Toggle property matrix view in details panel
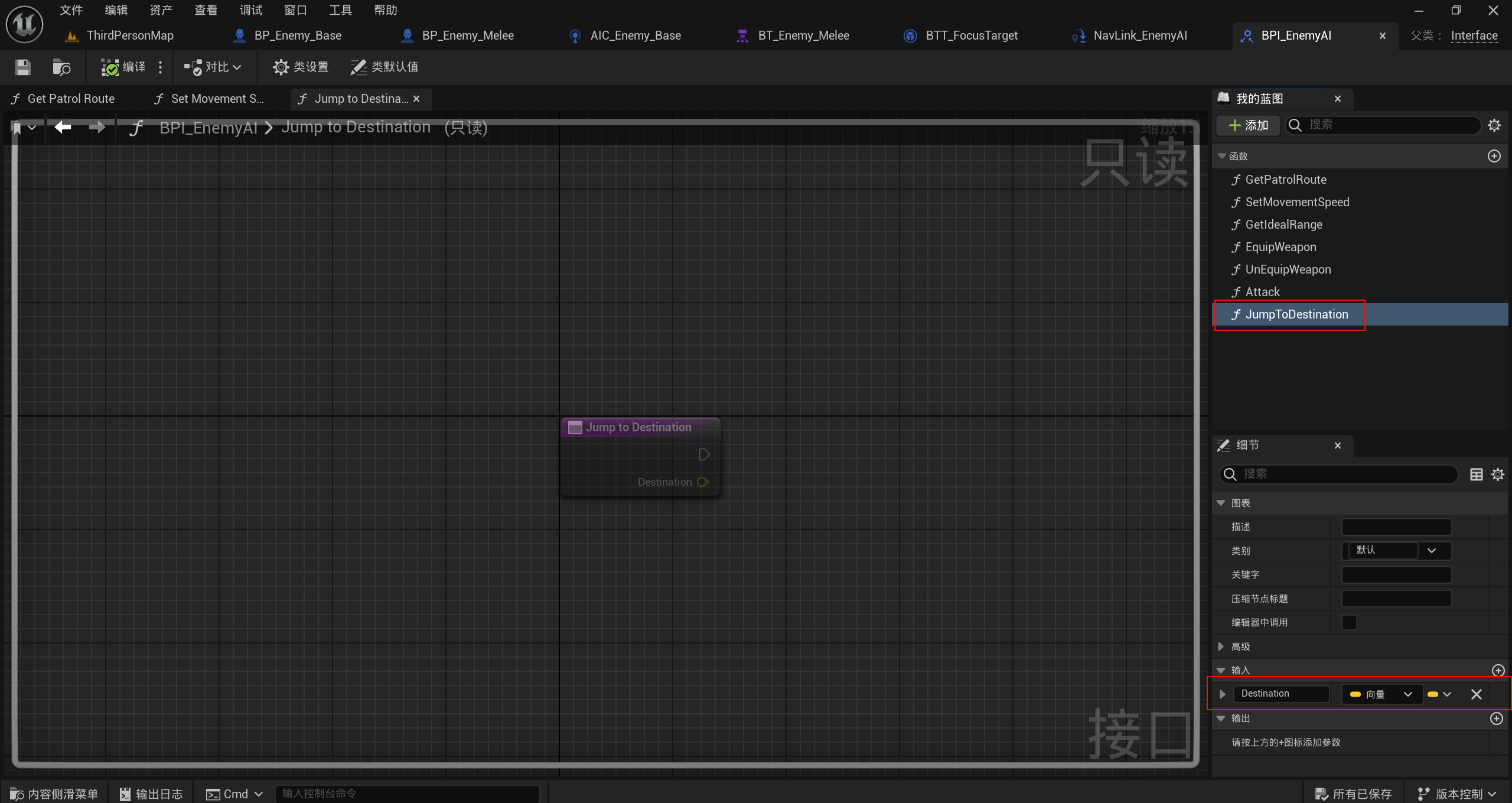1512x803 pixels. pos(1476,474)
